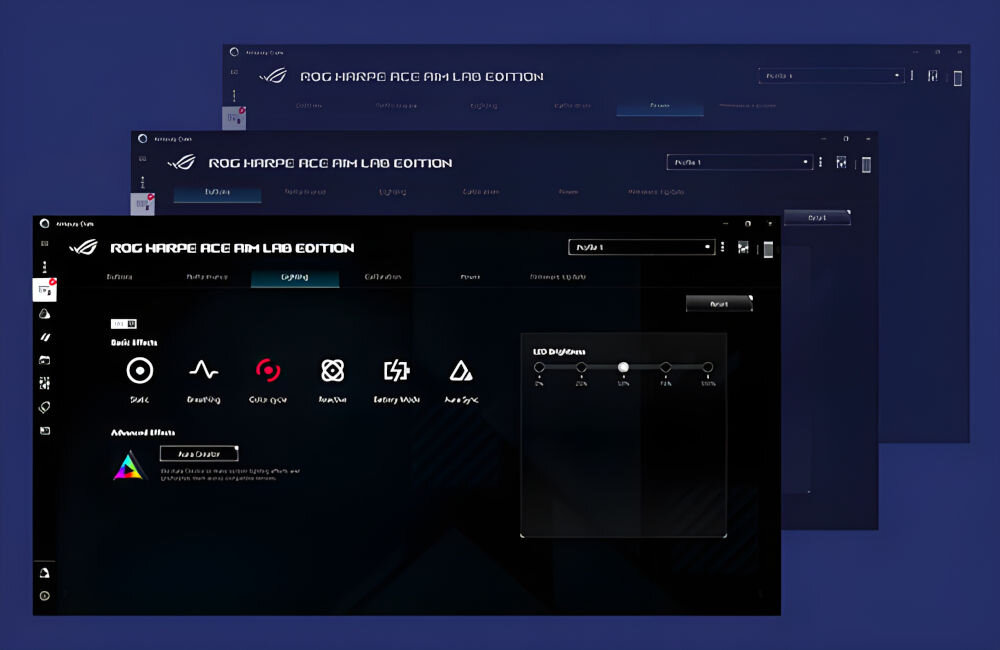Open the round icon at sidebar bottom
This screenshot has width=1000, height=650.
[45, 596]
